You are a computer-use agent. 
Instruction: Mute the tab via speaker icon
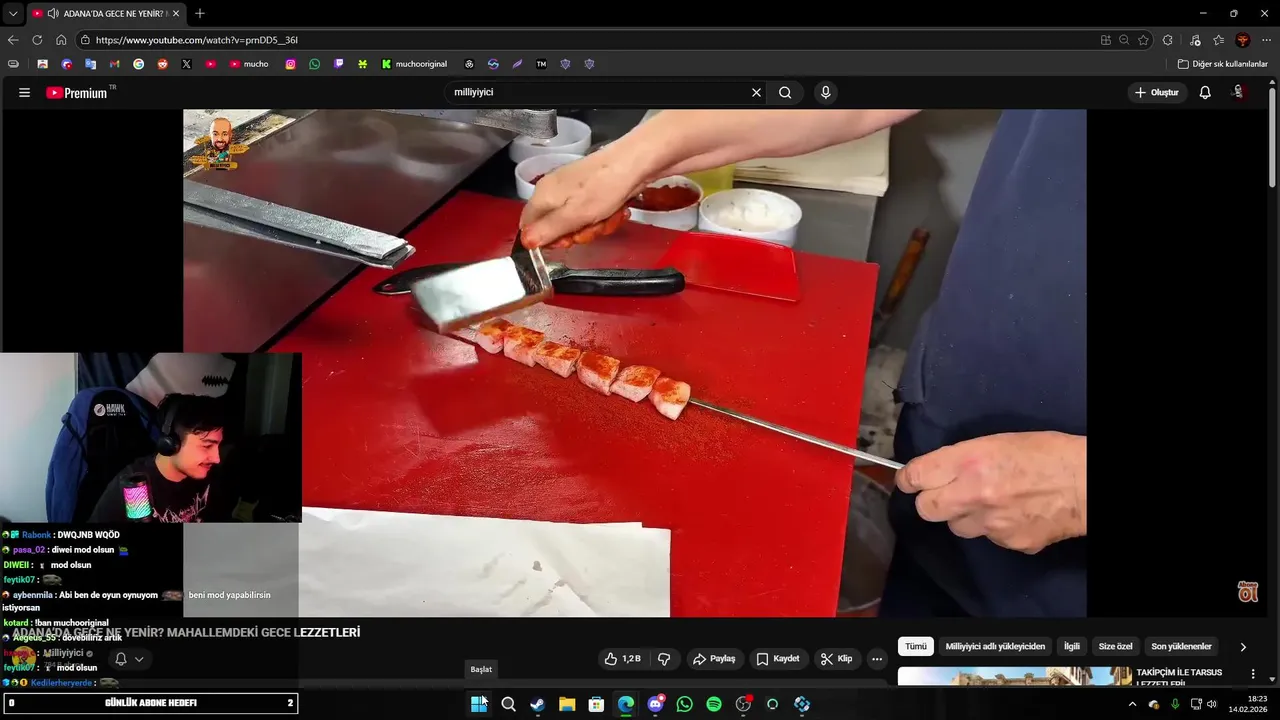coord(52,13)
